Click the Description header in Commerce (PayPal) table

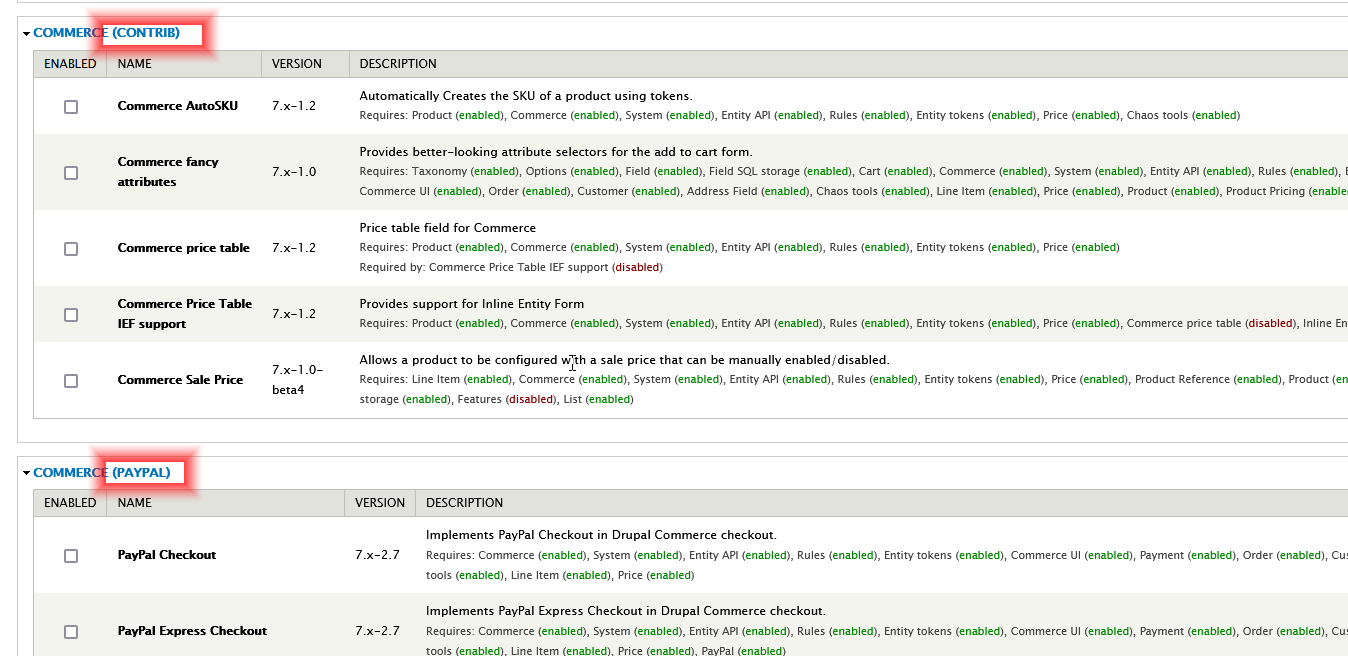click(465, 503)
